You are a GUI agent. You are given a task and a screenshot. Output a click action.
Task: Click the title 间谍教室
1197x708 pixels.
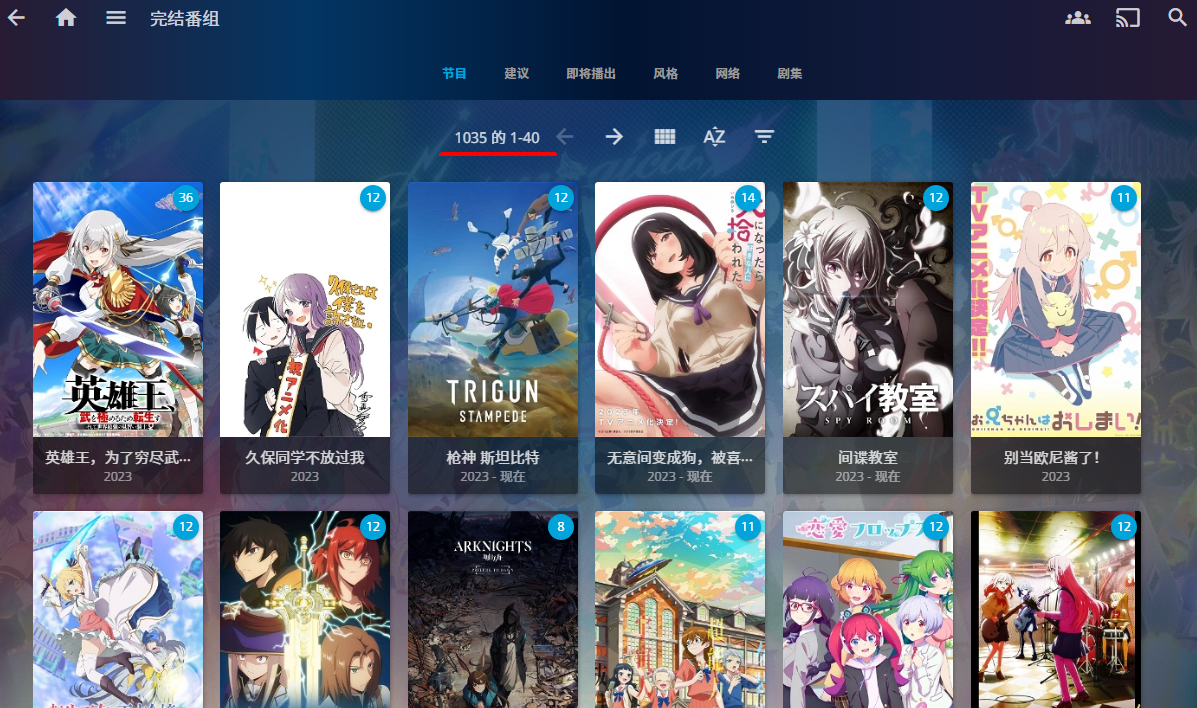(867, 457)
